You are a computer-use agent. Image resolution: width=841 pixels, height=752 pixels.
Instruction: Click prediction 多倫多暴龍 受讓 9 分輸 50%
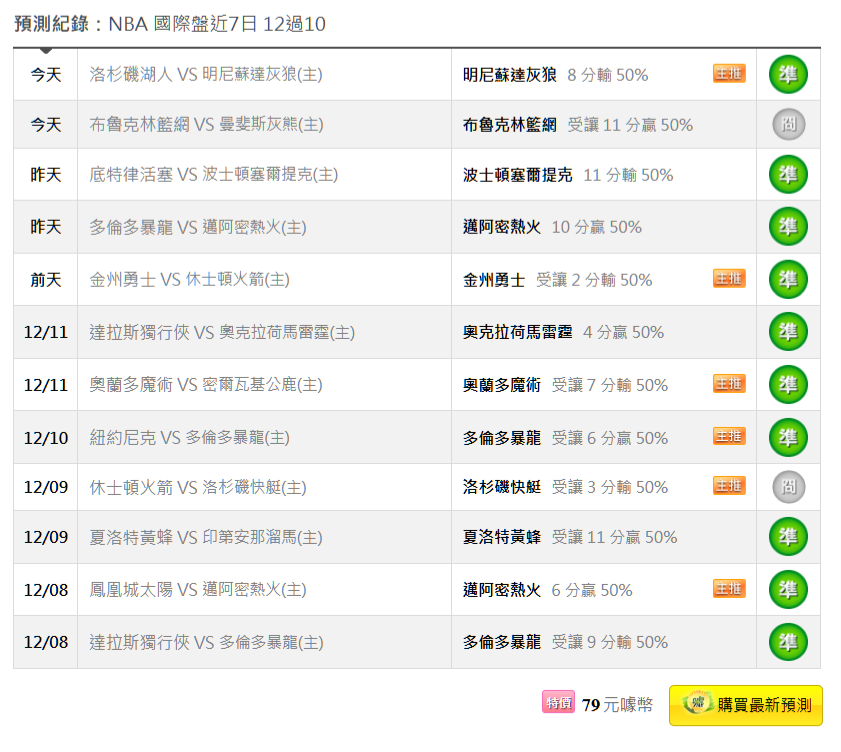566,642
